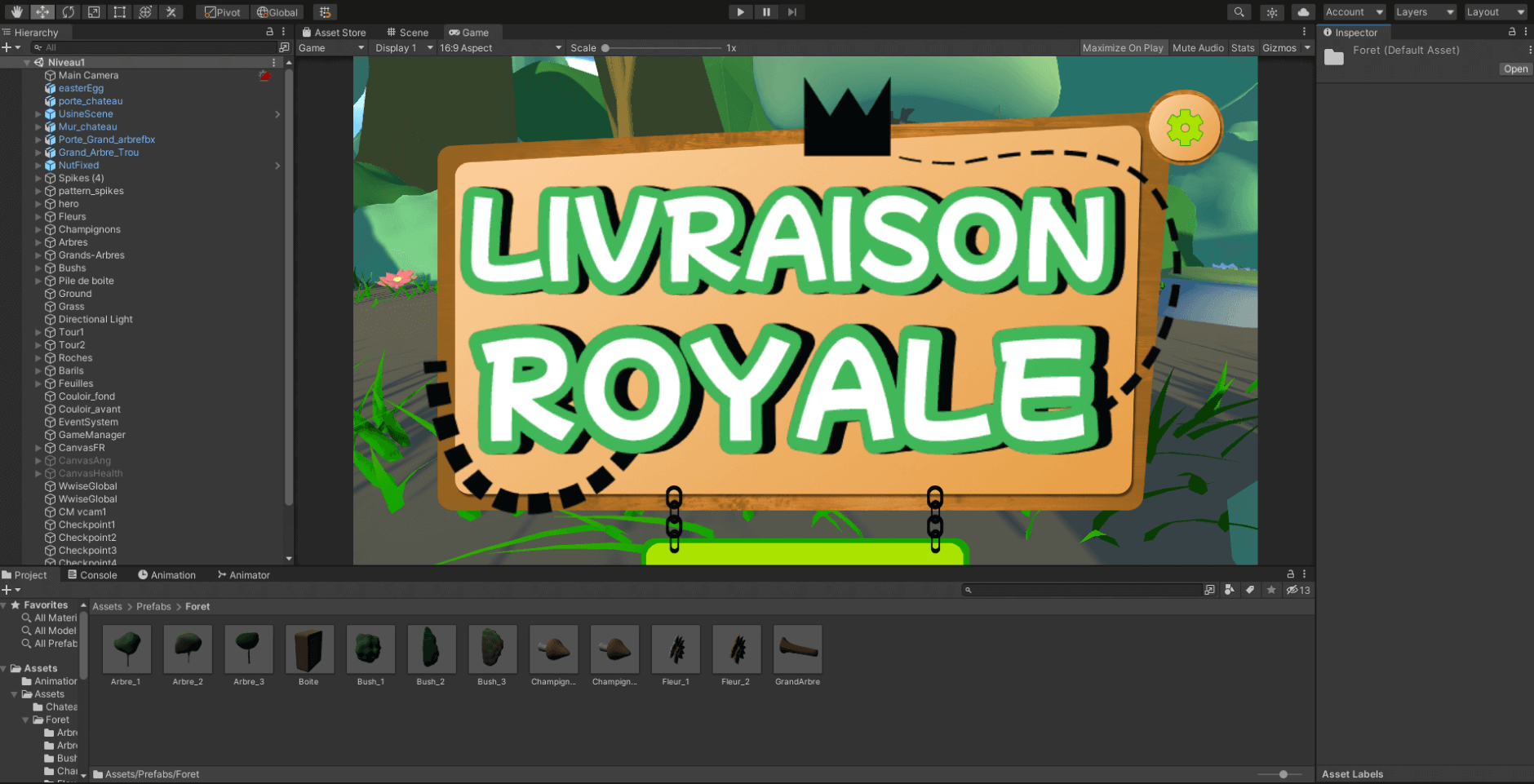Select the Rect Transform tool
Viewport: 1534px width, 784px height.
click(x=120, y=12)
